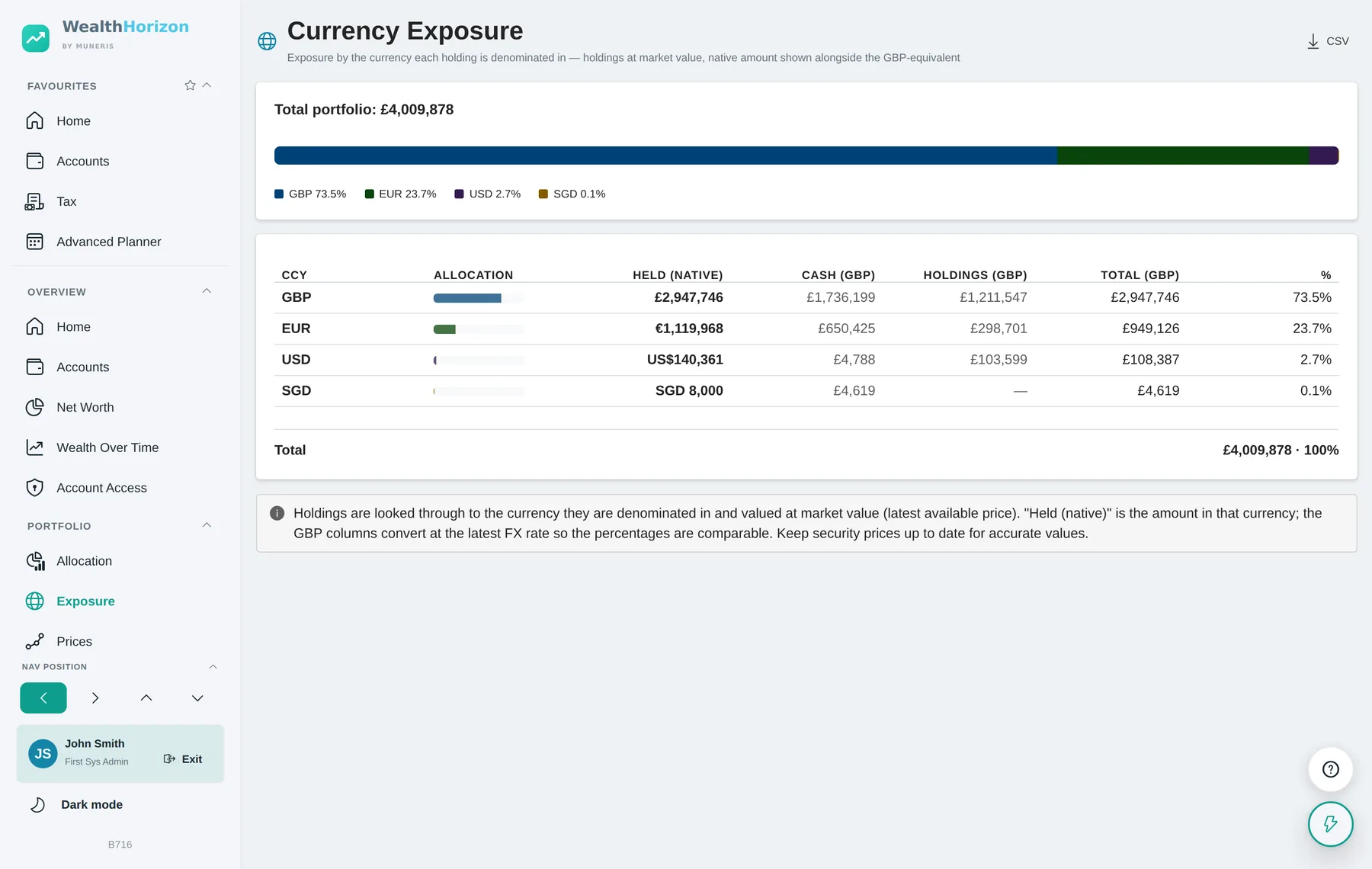1372x869 pixels.
Task: Collapse the Favourites section chevron
Action: (x=207, y=85)
